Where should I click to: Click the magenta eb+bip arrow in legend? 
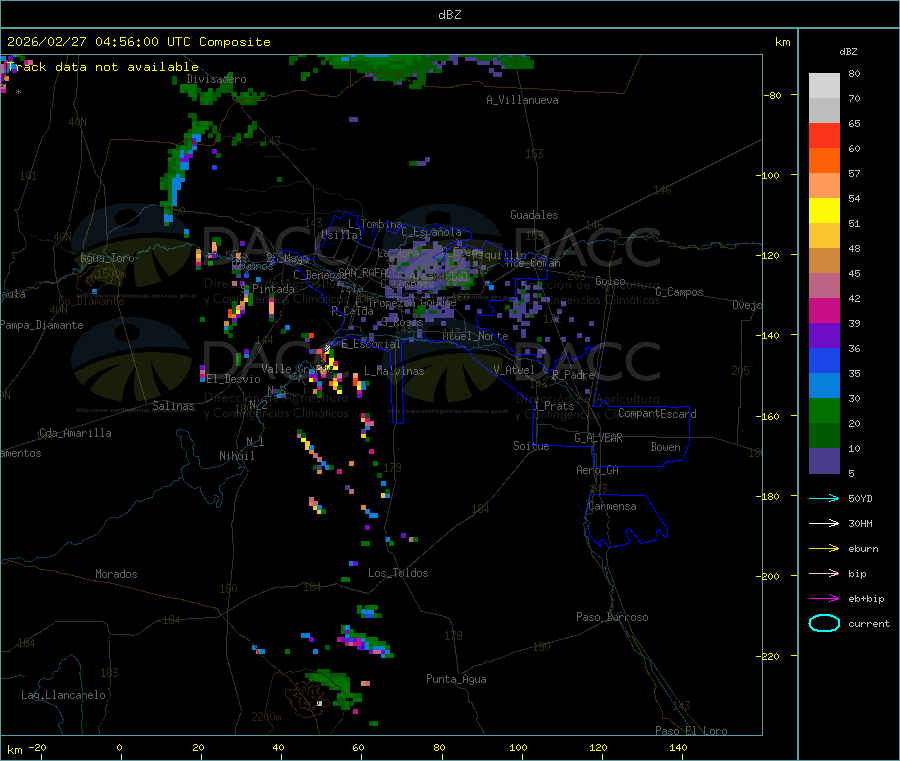point(824,599)
